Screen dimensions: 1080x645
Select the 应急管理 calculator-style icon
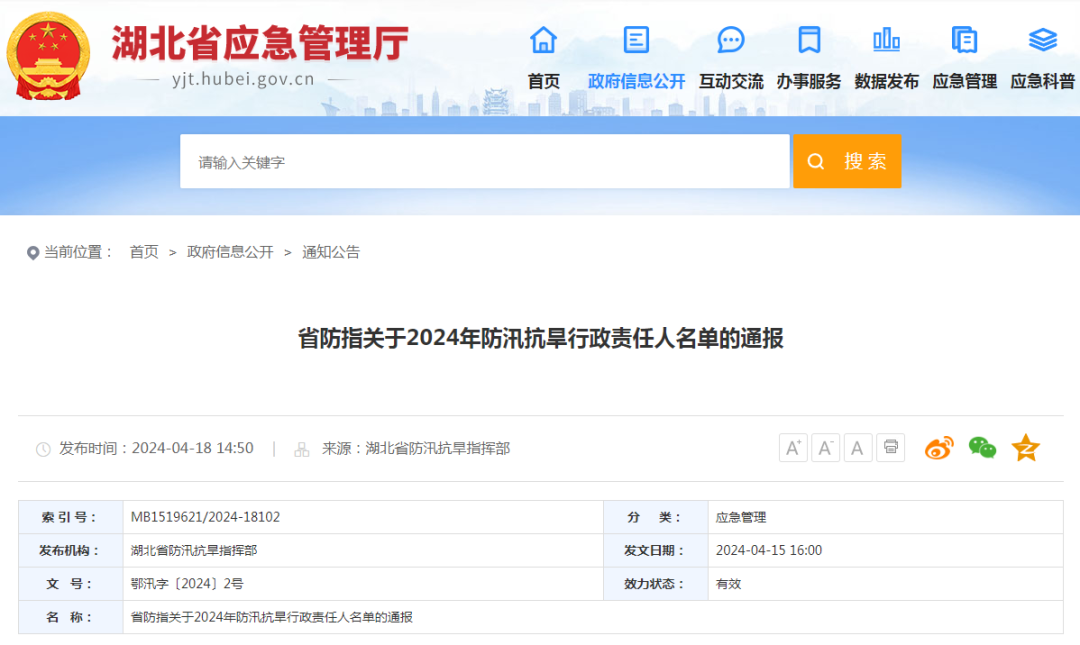964,40
